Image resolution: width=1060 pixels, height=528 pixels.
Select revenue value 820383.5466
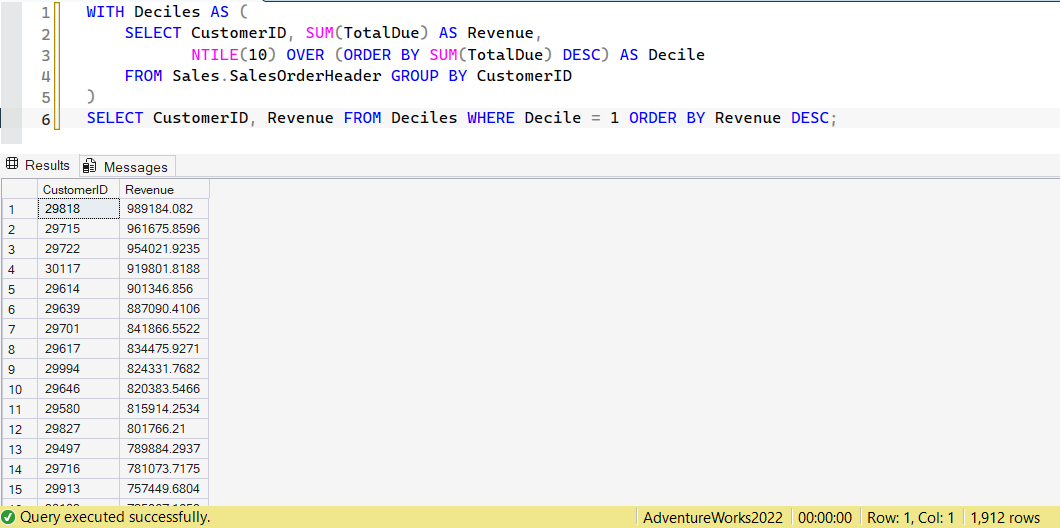(x=164, y=389)
